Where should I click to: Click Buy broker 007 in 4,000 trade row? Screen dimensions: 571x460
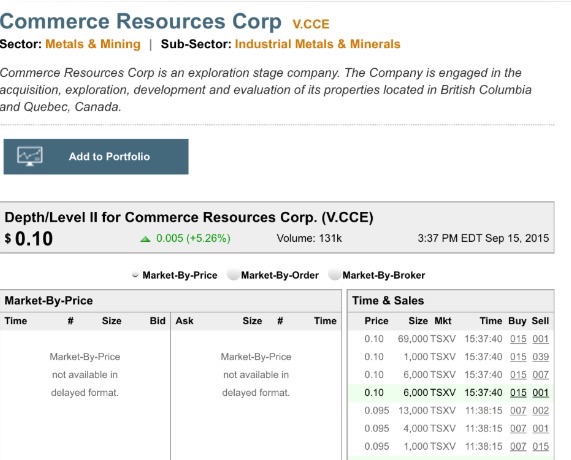coord(518,429)
